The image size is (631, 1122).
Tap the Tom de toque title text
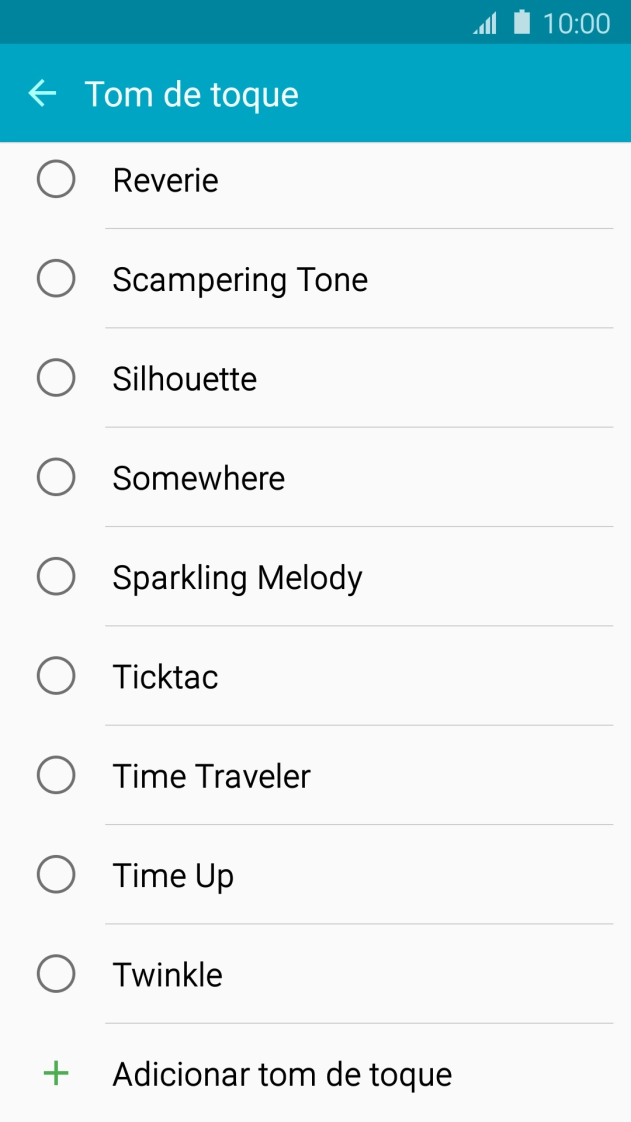coord(192,94)
